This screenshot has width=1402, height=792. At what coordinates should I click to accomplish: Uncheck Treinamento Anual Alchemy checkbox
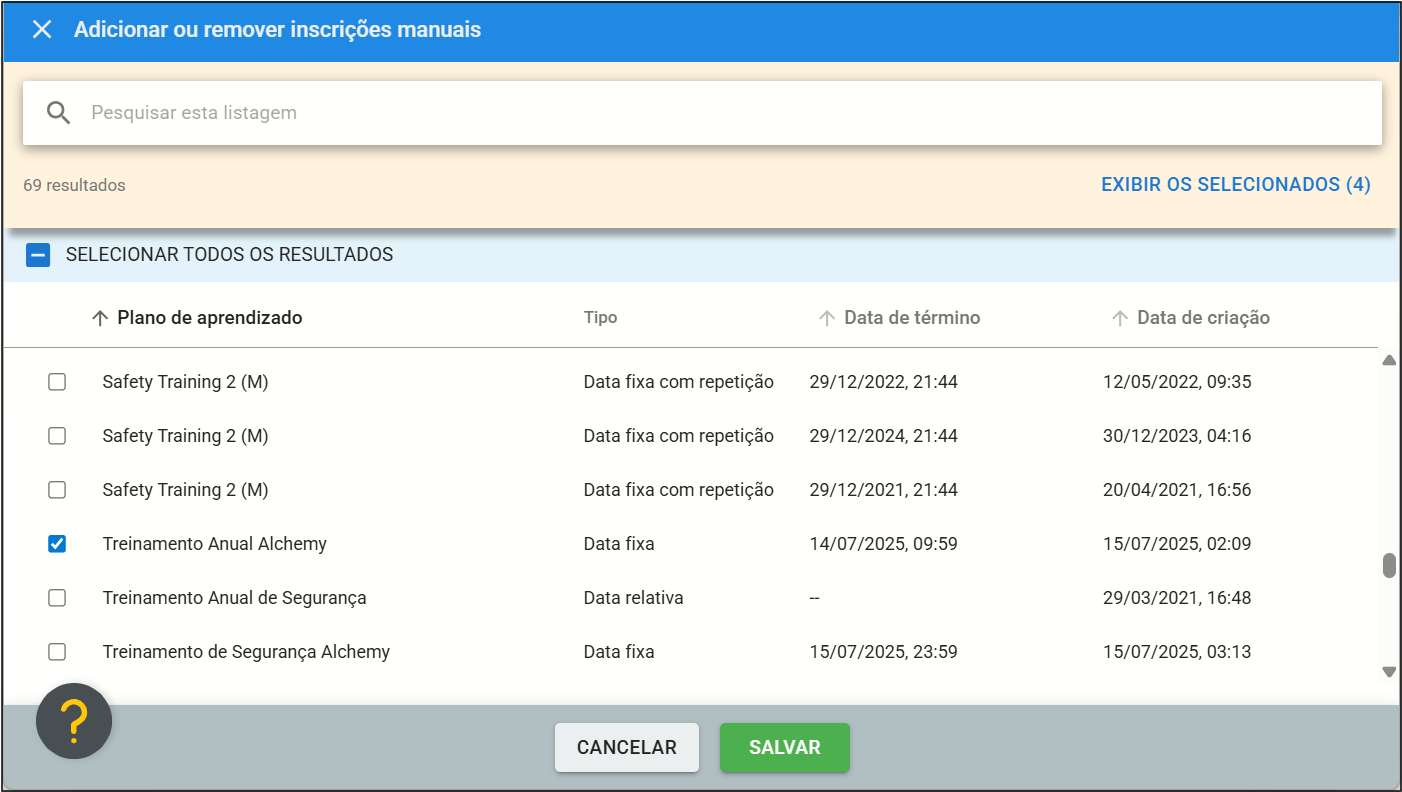(x=57, y=544)
